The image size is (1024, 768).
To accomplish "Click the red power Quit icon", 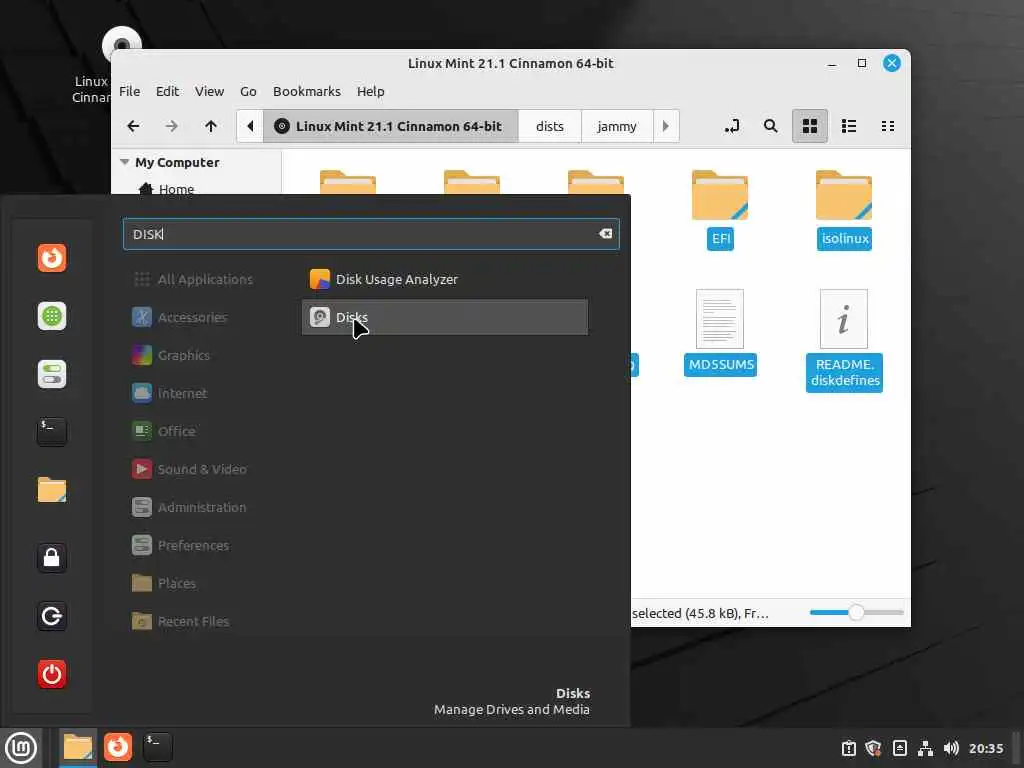I will pyautogui.click(x=52, y=674).
